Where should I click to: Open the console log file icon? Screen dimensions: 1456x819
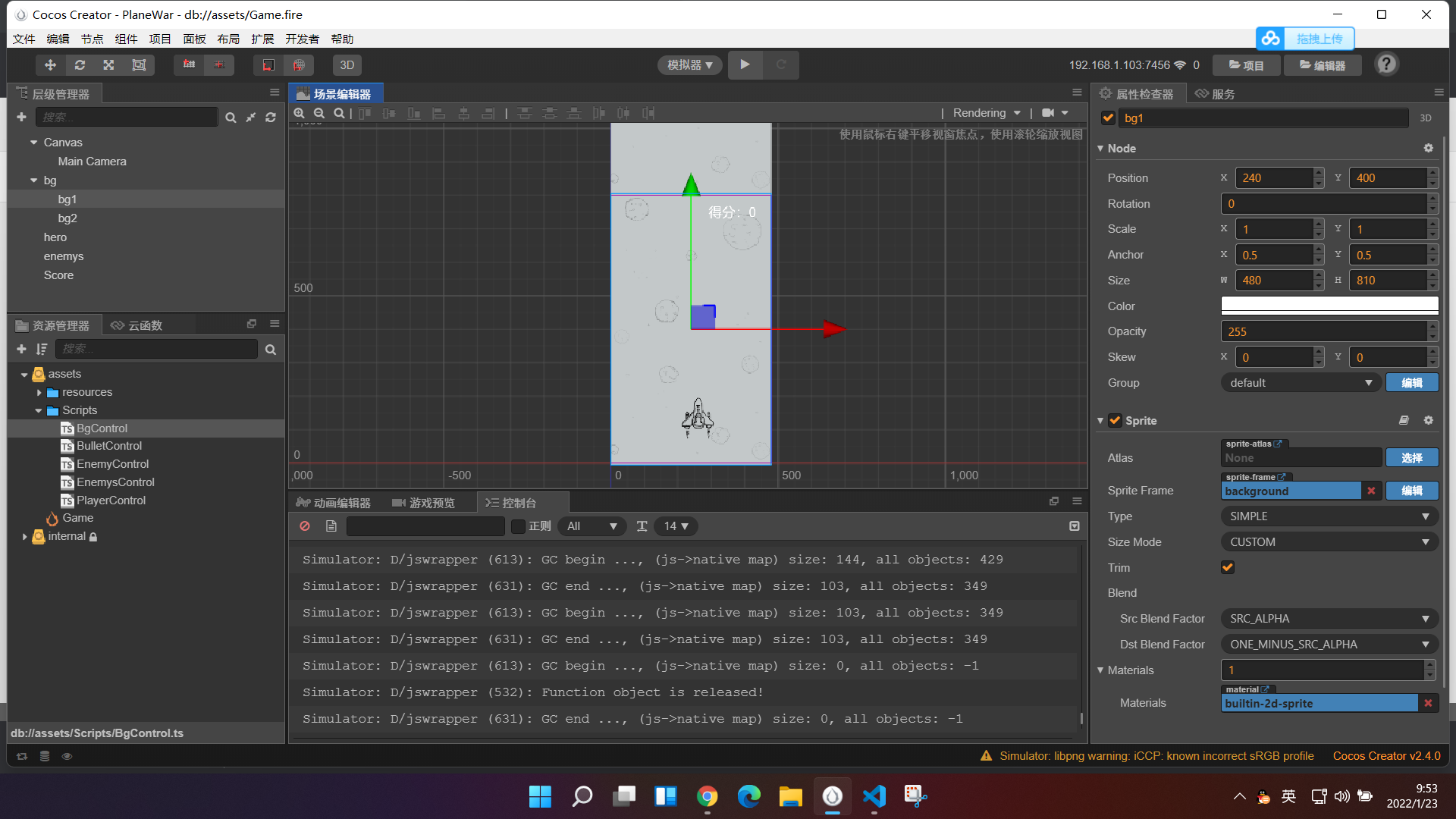coord(331,526)
